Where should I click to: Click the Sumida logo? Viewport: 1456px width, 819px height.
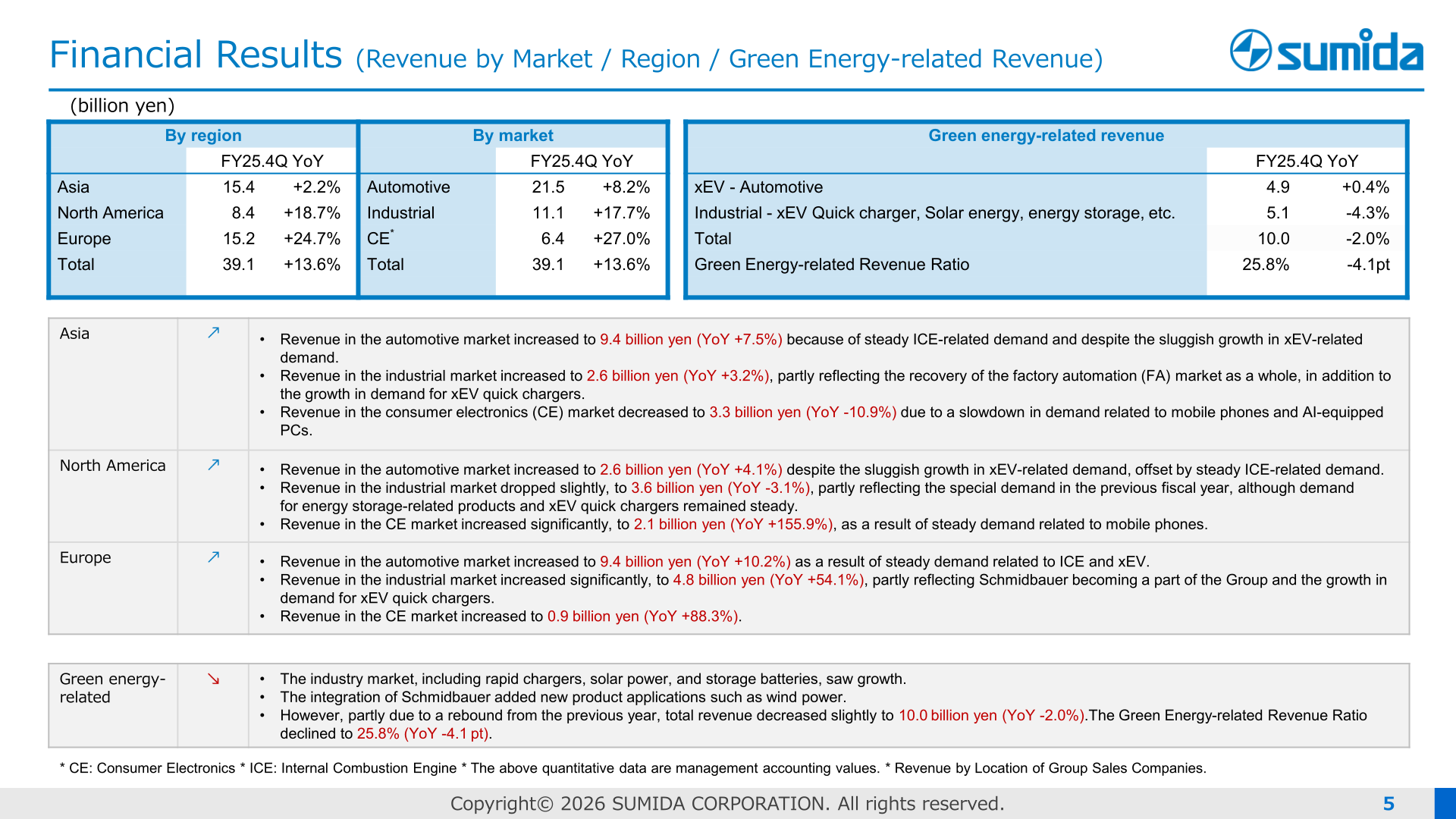(1326, 51)
